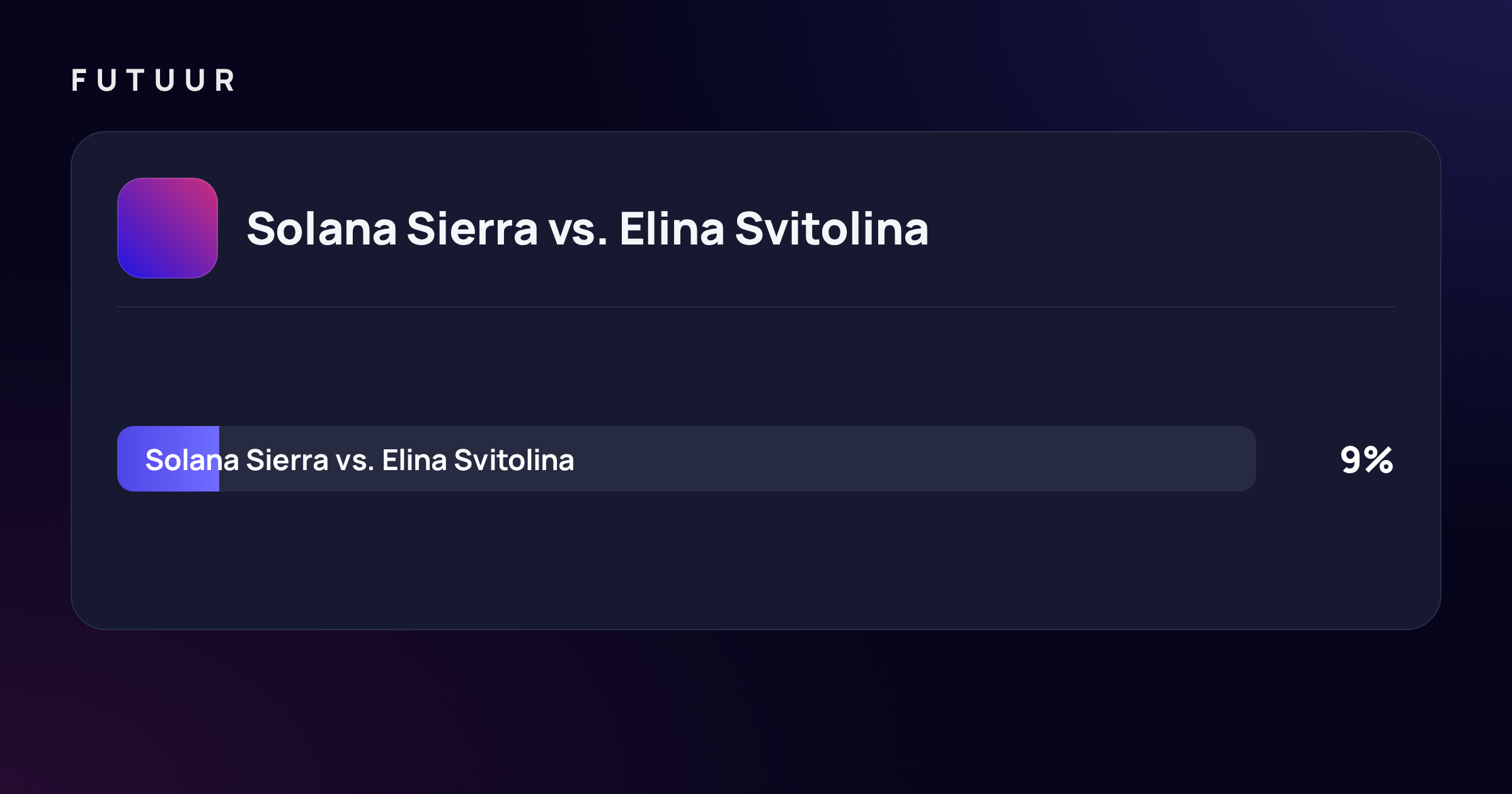Click the dark background below the card
This screenshot has height=794, width=1512.
[756, 712]
